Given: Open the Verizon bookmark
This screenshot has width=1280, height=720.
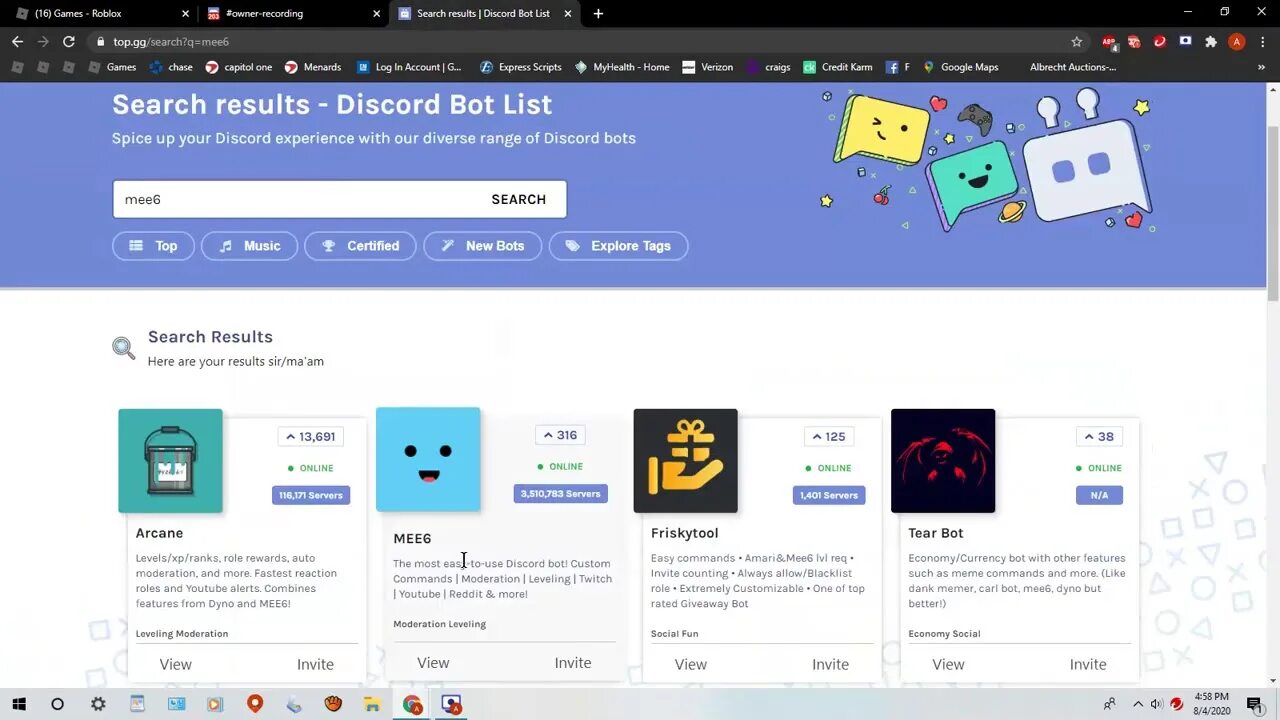Looking at the screenshot, I should pos(707,67).
